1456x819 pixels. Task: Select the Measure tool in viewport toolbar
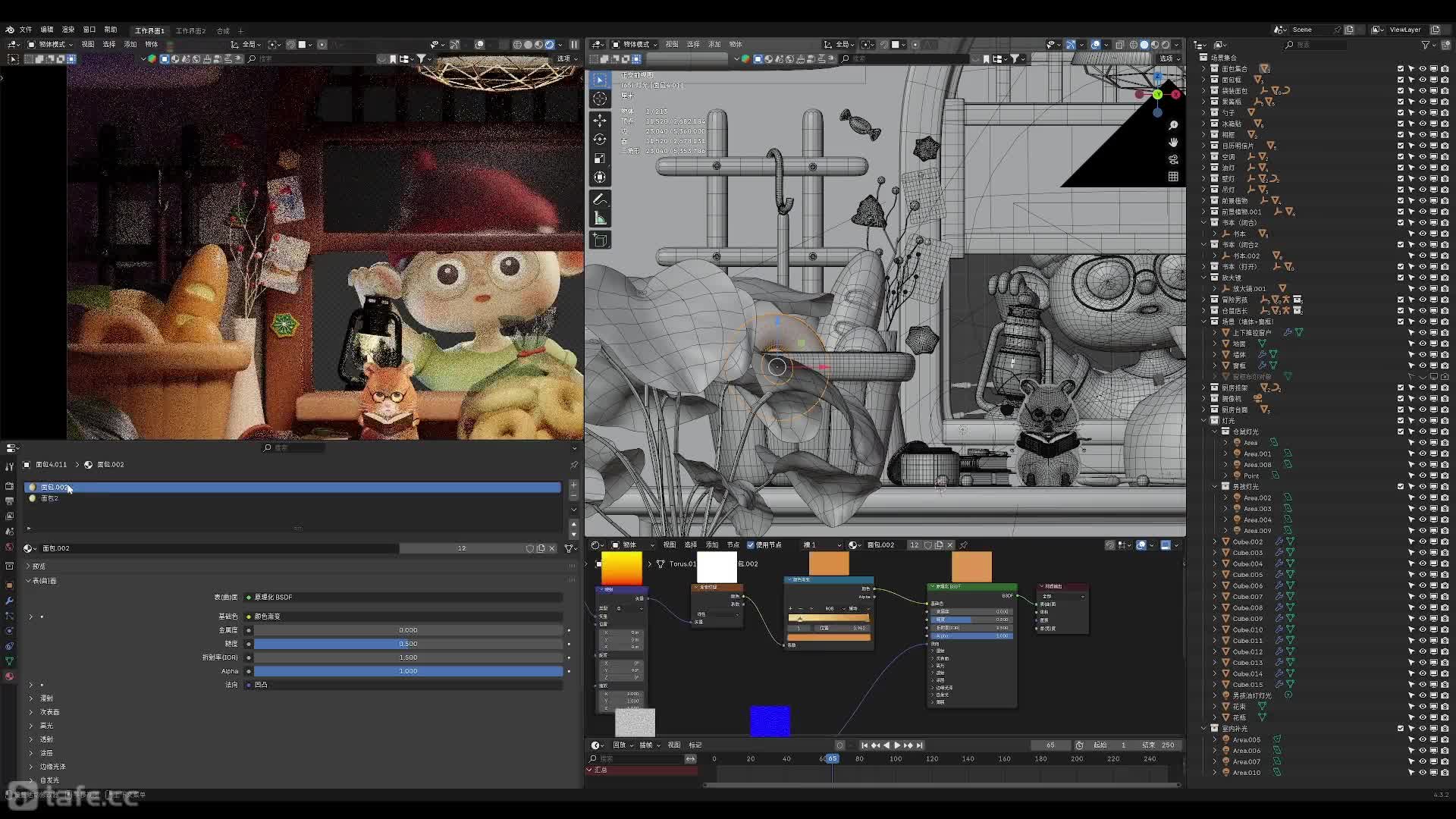[x=600, y=218]
